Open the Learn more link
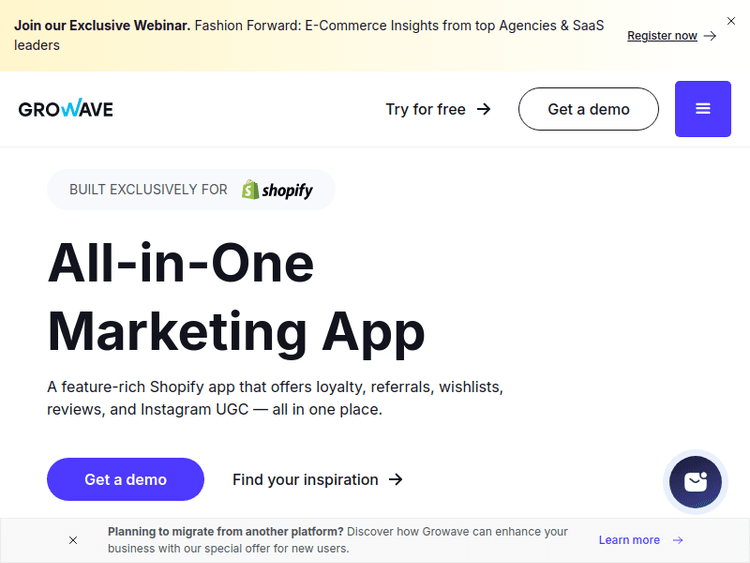The width and height of the screenshot is (750, 563). (x=629, y=540)
